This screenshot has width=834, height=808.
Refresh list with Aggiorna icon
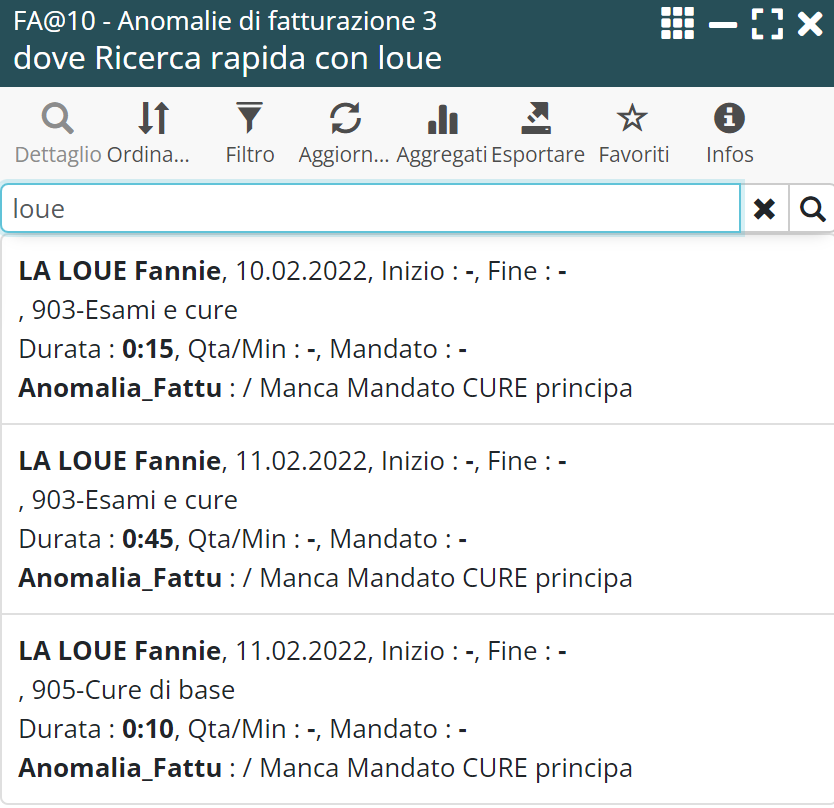click(345, 120)
